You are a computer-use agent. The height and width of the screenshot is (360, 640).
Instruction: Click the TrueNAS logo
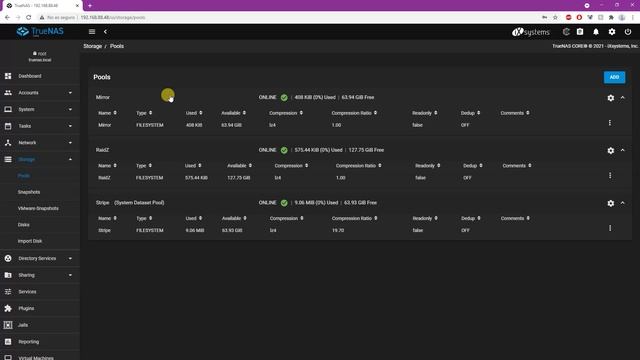pos(40,31)
